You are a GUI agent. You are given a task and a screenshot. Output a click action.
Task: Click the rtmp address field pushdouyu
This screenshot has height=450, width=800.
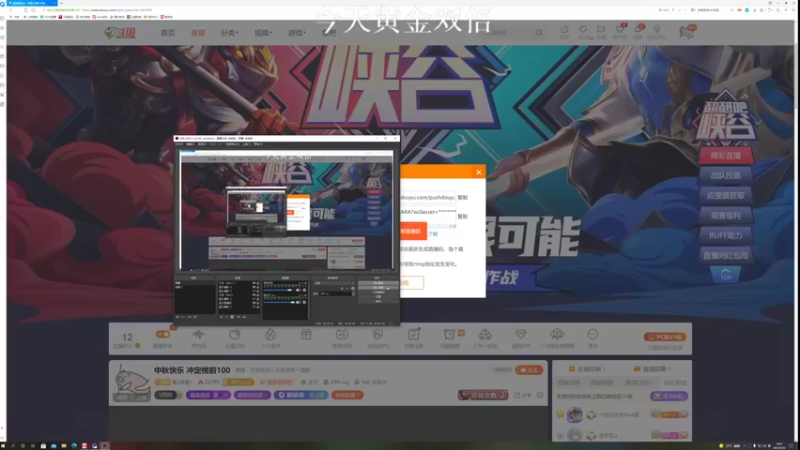coord(428,197)
